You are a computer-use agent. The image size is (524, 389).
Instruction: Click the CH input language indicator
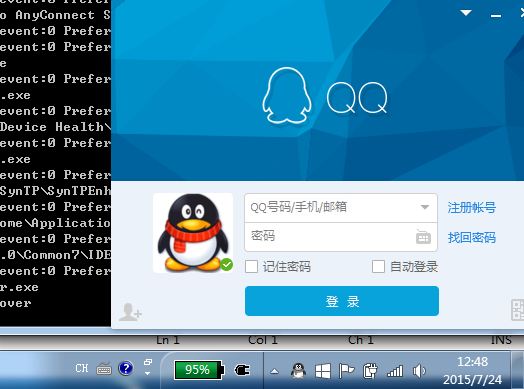82,368
